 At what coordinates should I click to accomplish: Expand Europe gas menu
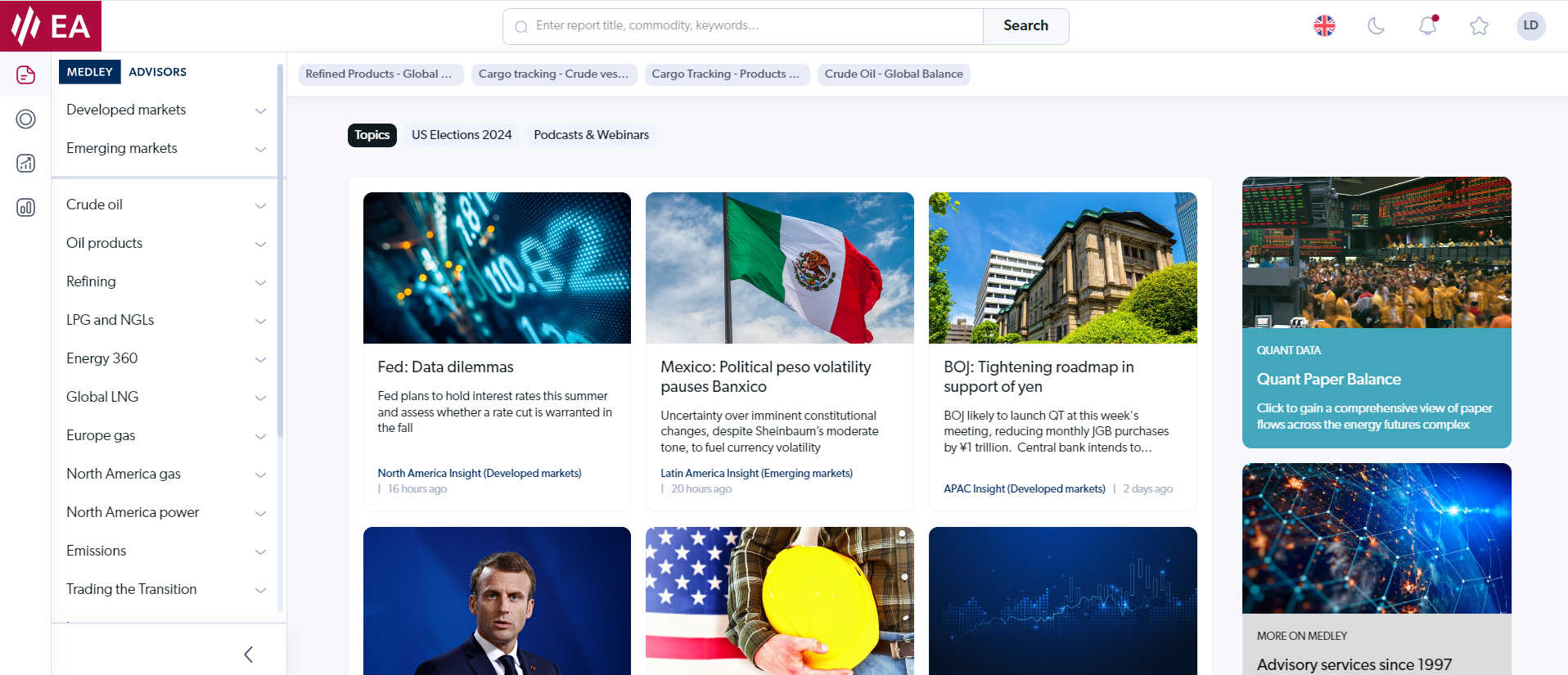(166, 435)
